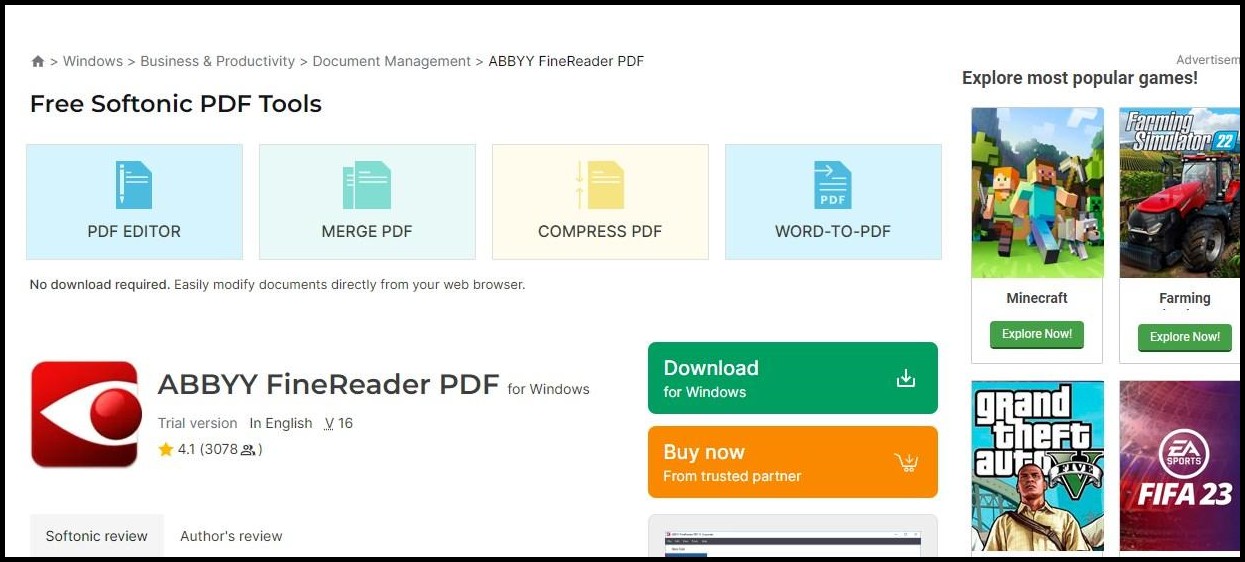Open the PDF EDITOR label
This screenshot has width=1245, height=562.
coord(134,231)
